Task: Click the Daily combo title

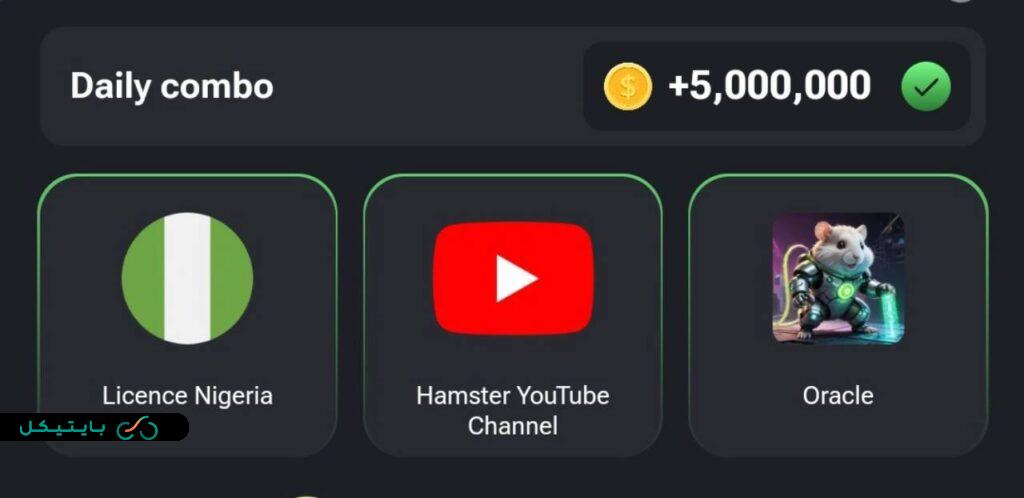Action: pos(172,86)
